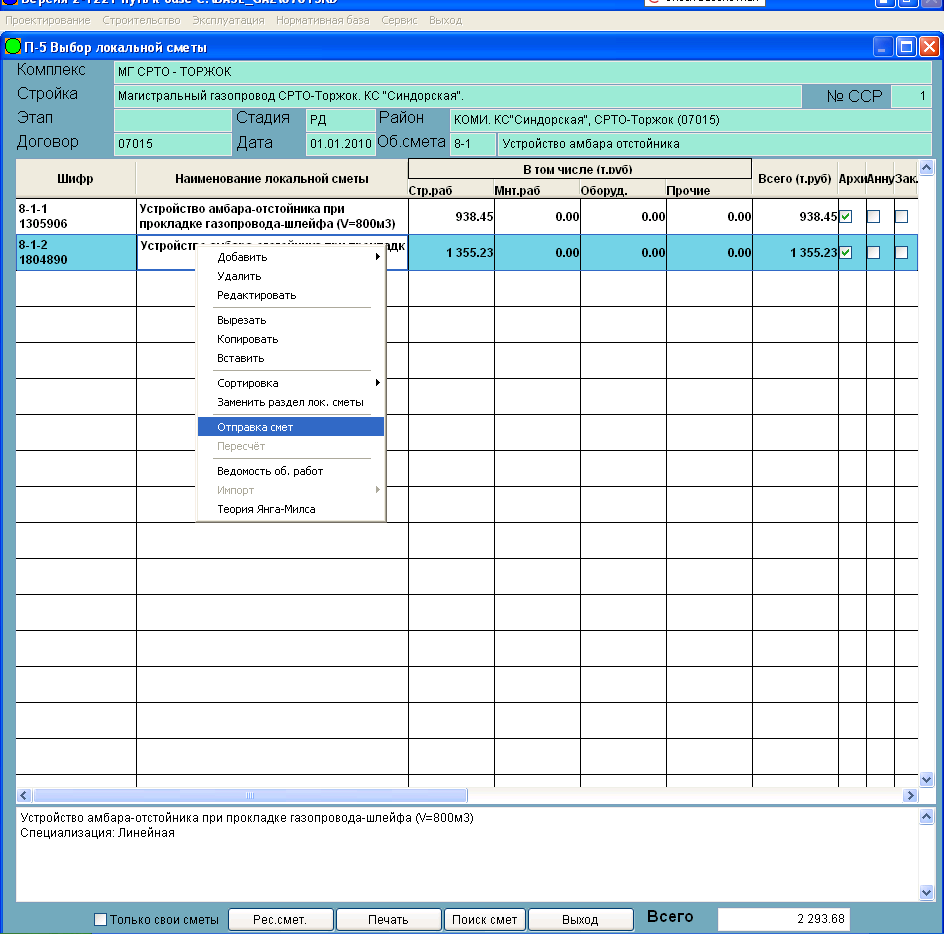
Task: Click the Об.смета code field '8-1'
Action: [473, 144]
